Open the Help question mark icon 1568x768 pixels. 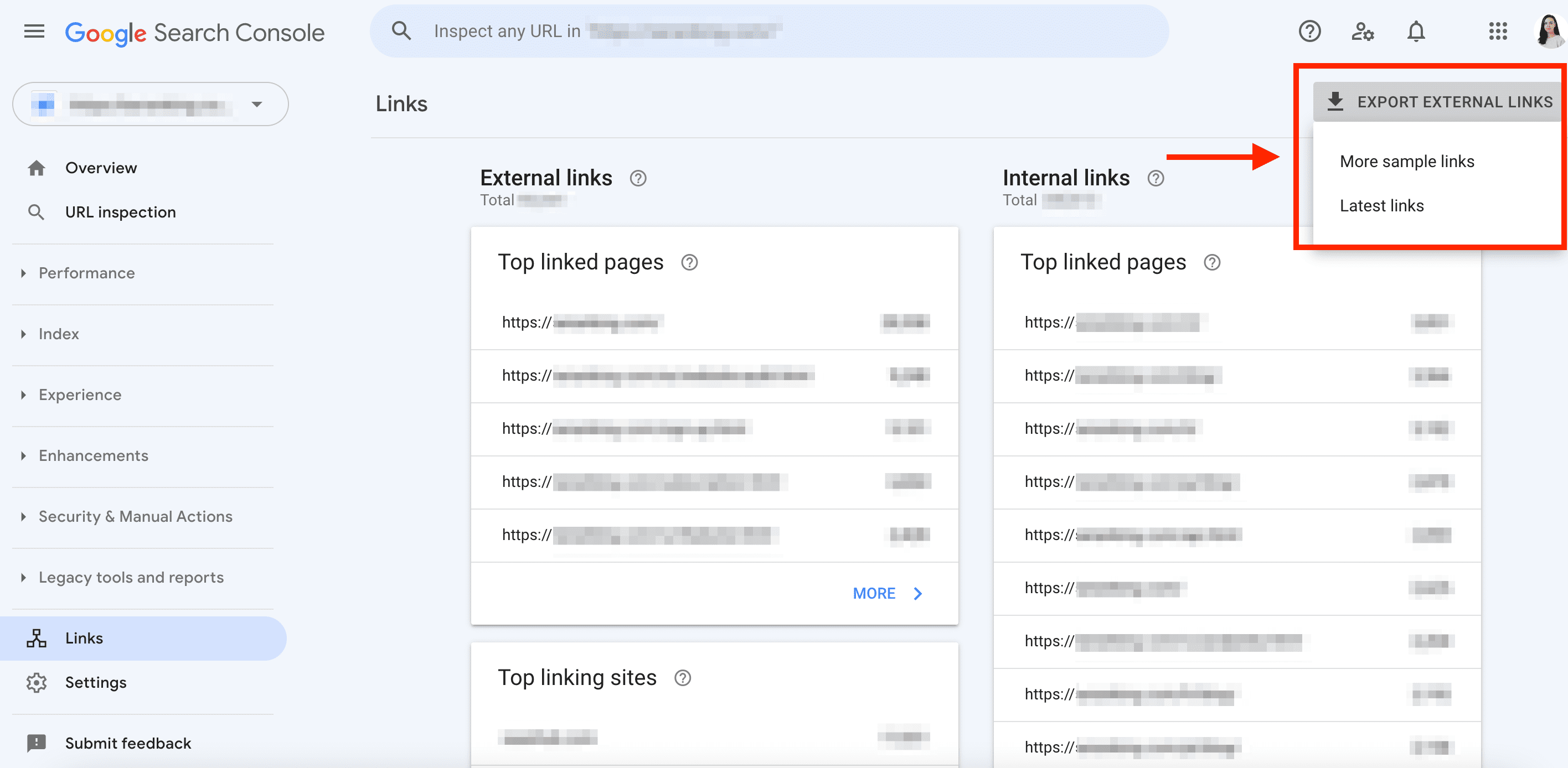click(x=1309, y=31)
